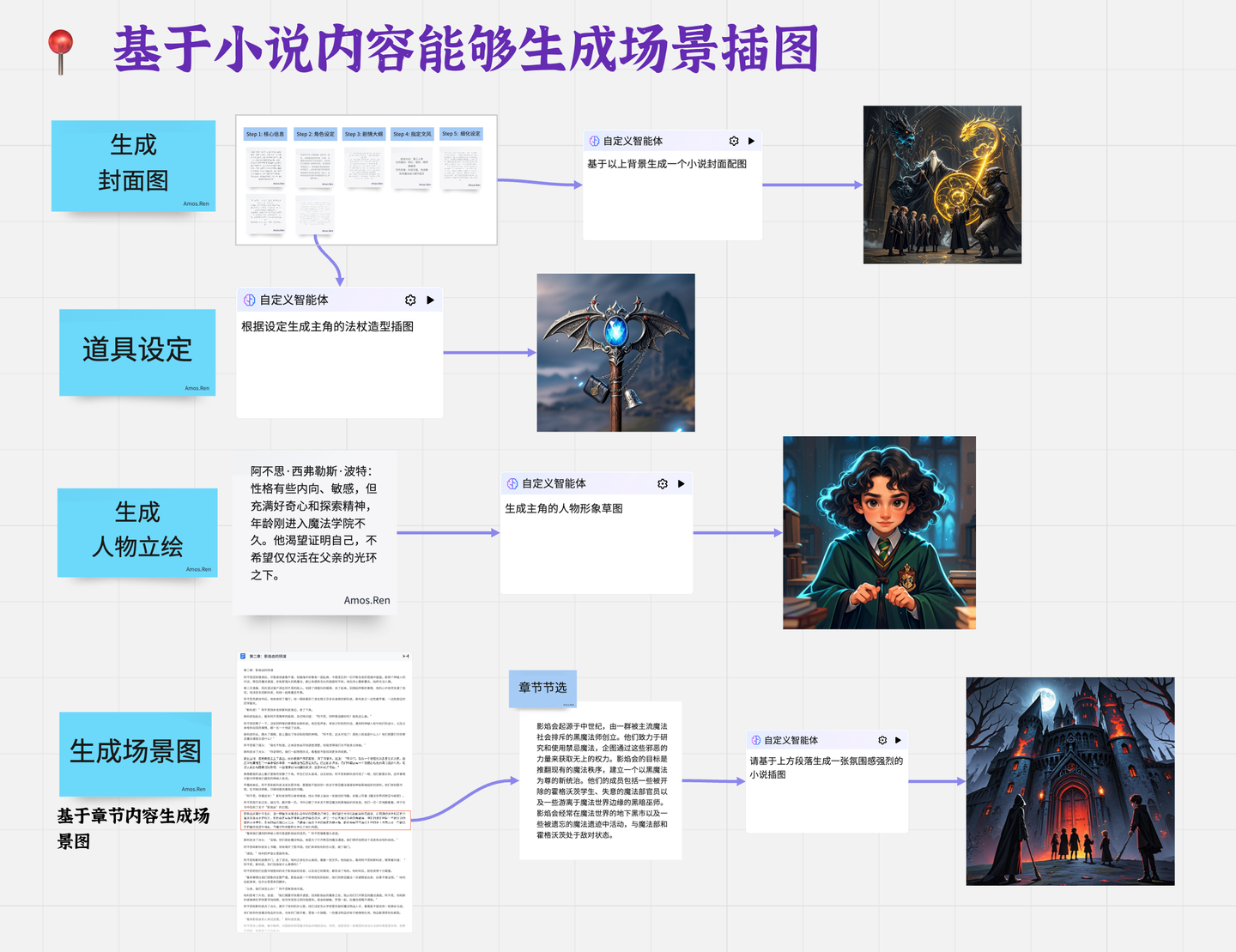The width and height of the screenshot is (1236, 952).
Task: Select the 生成封面图 sticky note
Action: [133, 166]
